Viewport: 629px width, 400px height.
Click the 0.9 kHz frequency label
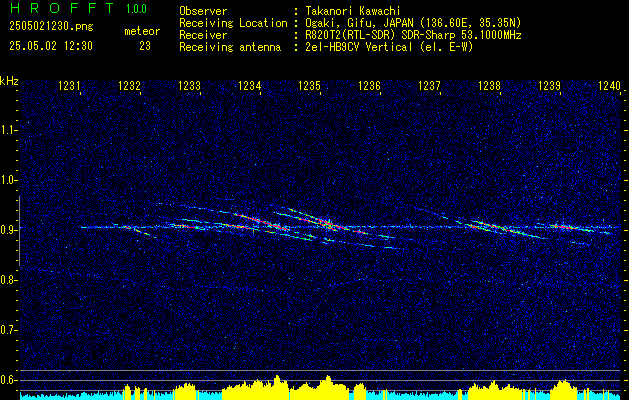pos(9,230)
